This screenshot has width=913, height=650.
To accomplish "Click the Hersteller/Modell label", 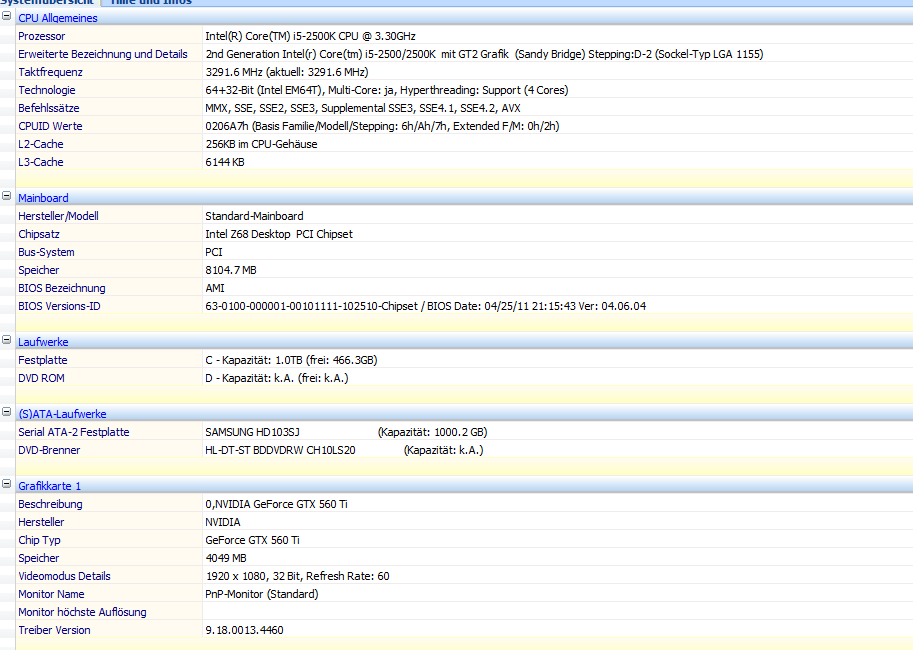I will tap(58, 216).
